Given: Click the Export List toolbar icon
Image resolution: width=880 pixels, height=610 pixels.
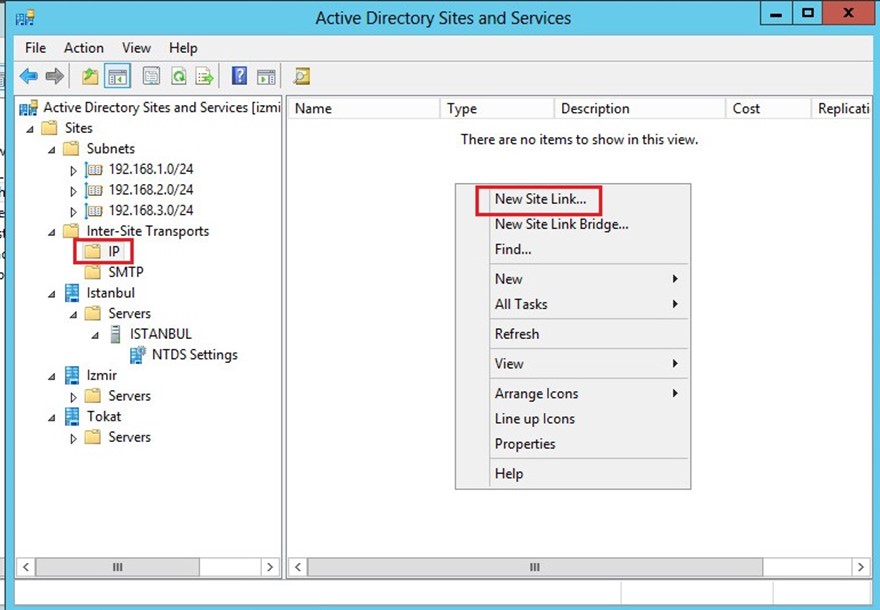Looking at the screenshot, I should (x=204, y=76).
